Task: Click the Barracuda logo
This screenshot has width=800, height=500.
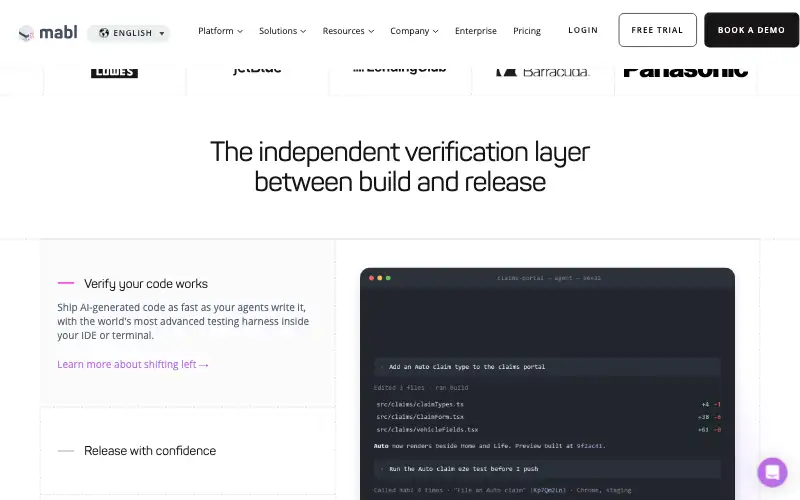Action: click(543, 72)
